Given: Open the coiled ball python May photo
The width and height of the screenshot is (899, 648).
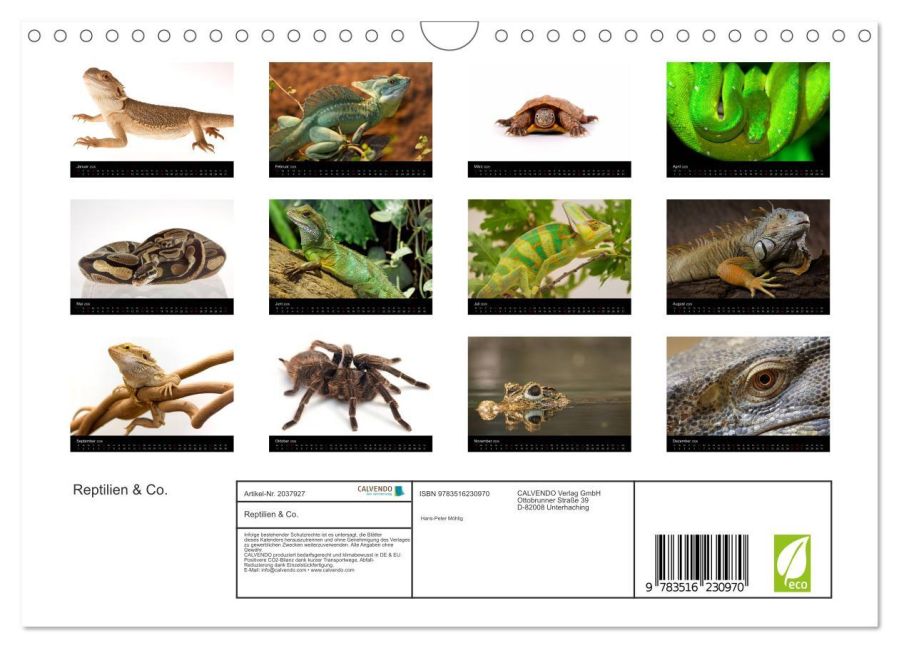Looking at the screenshot, I should [152, 249].
